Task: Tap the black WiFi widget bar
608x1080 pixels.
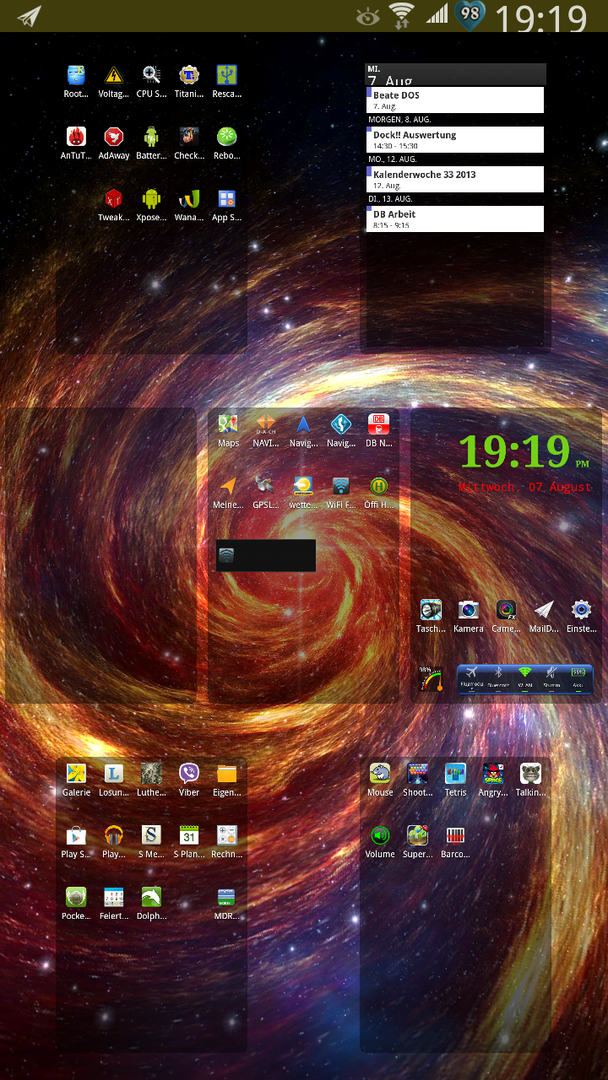Action: coord(266,555)
